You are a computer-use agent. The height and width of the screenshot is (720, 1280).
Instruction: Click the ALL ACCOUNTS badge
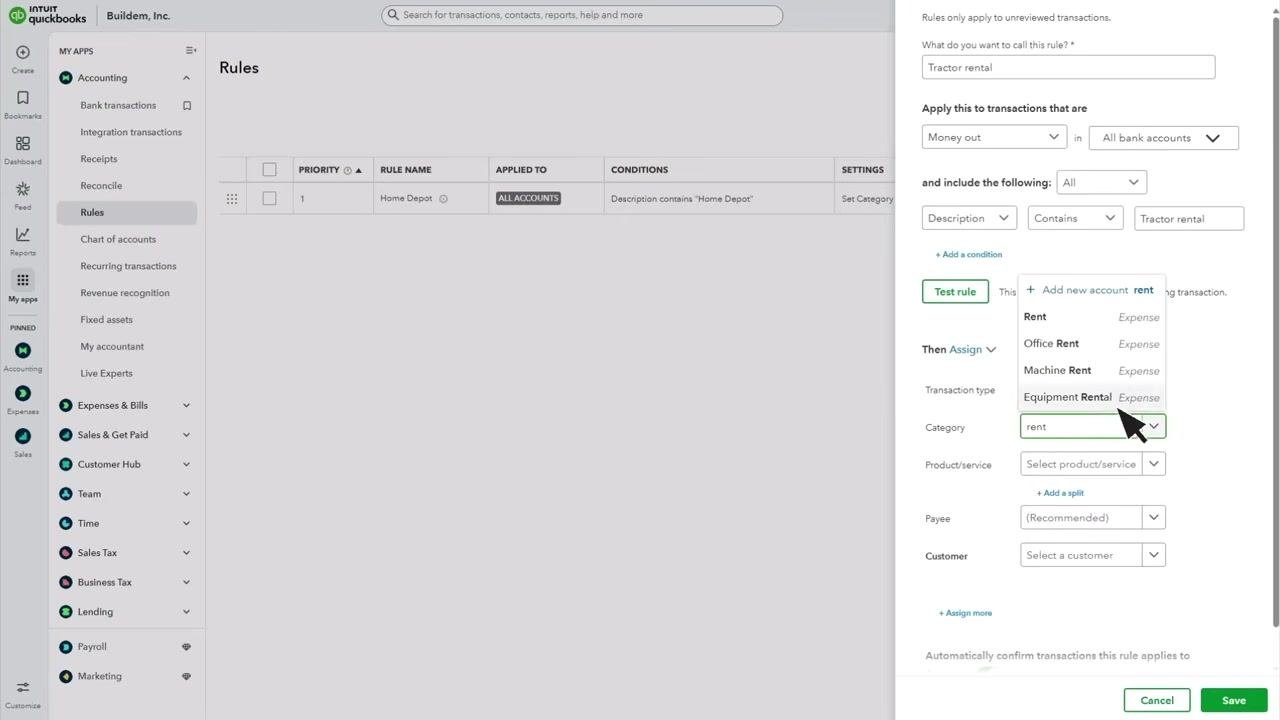[x=528, y=199]
